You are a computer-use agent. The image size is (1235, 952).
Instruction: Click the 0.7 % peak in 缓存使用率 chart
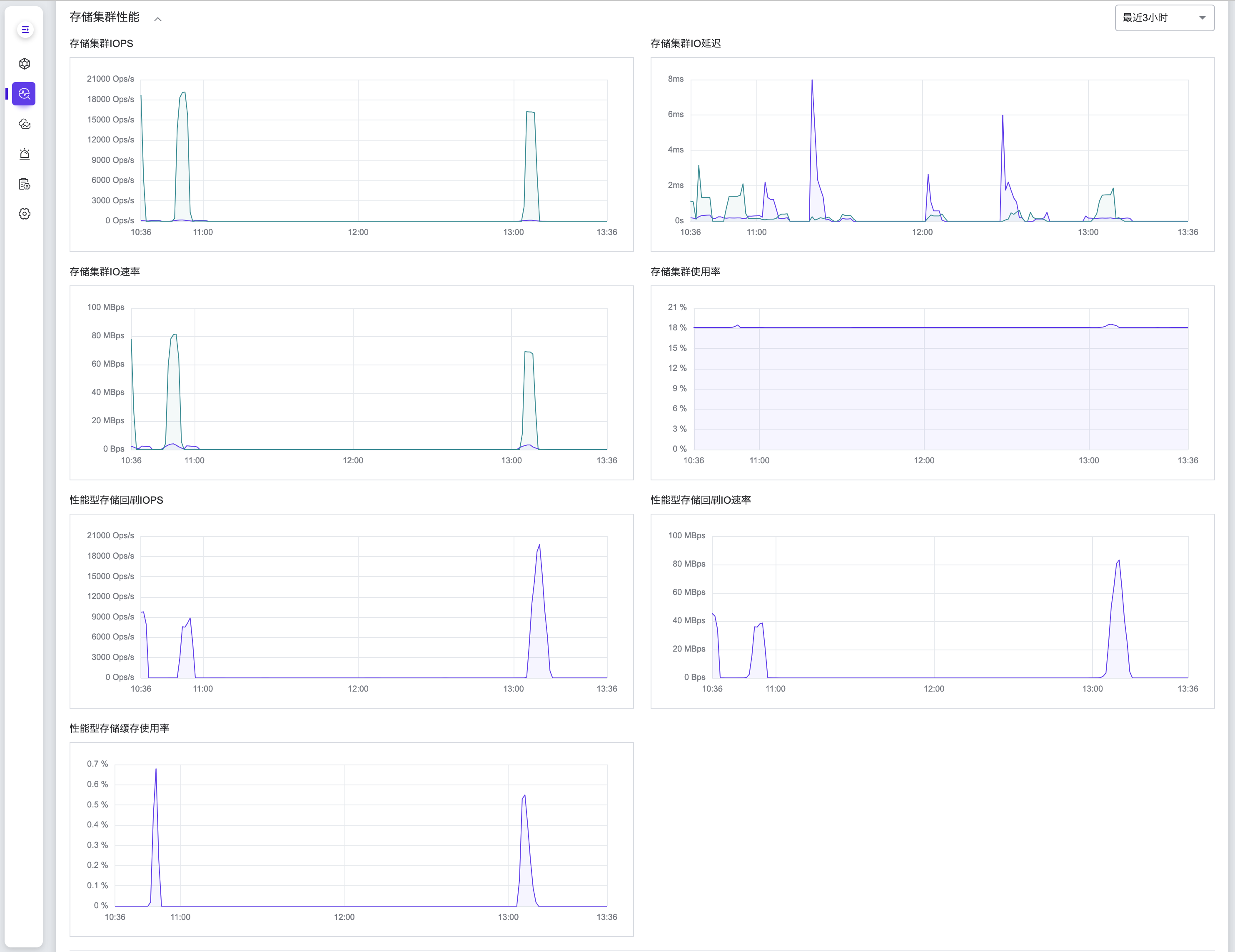[x=156, y=769]
